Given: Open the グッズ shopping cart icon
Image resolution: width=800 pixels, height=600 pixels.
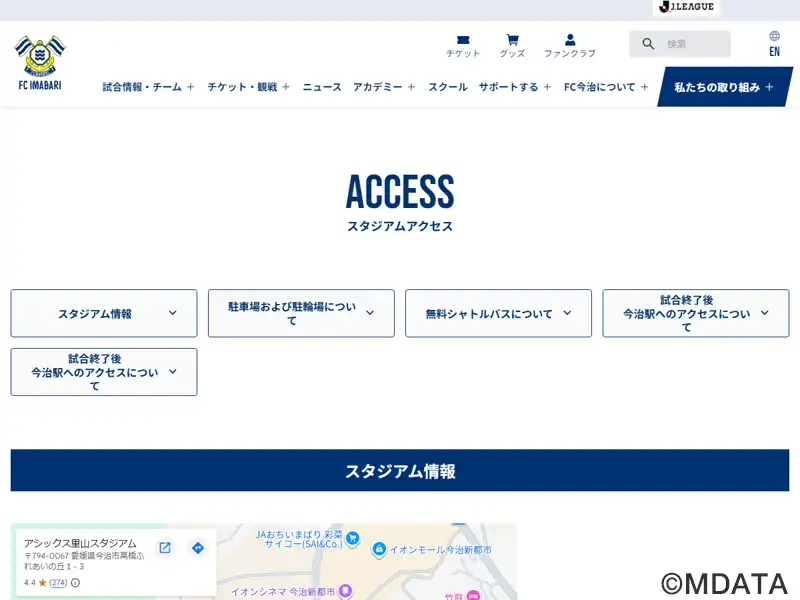Looking at the screenshot, I should [512, 46].
